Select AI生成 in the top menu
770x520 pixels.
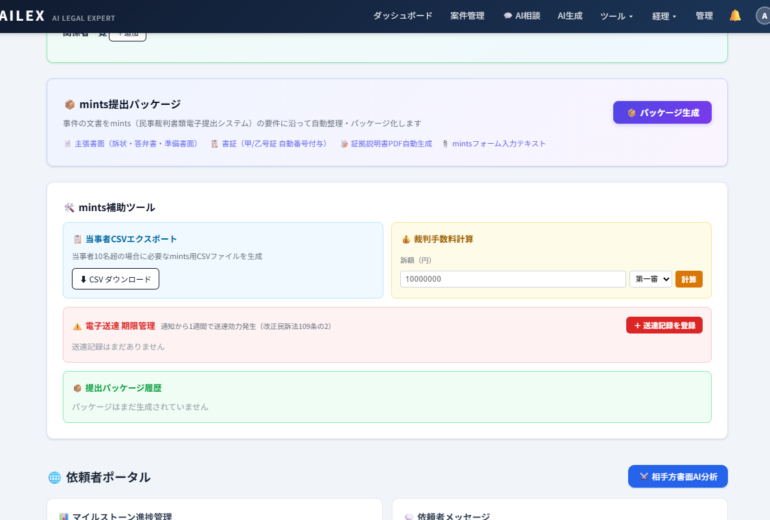coord(570,16)
